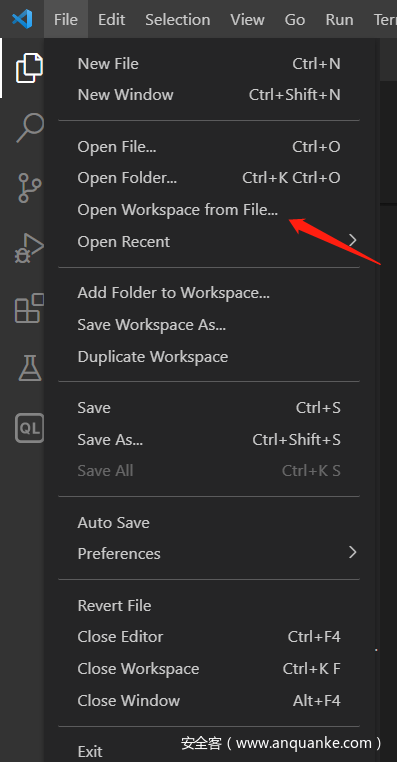The image size is (397, 762).
Task: Choose Close Editor
Action: click(209, 637)
